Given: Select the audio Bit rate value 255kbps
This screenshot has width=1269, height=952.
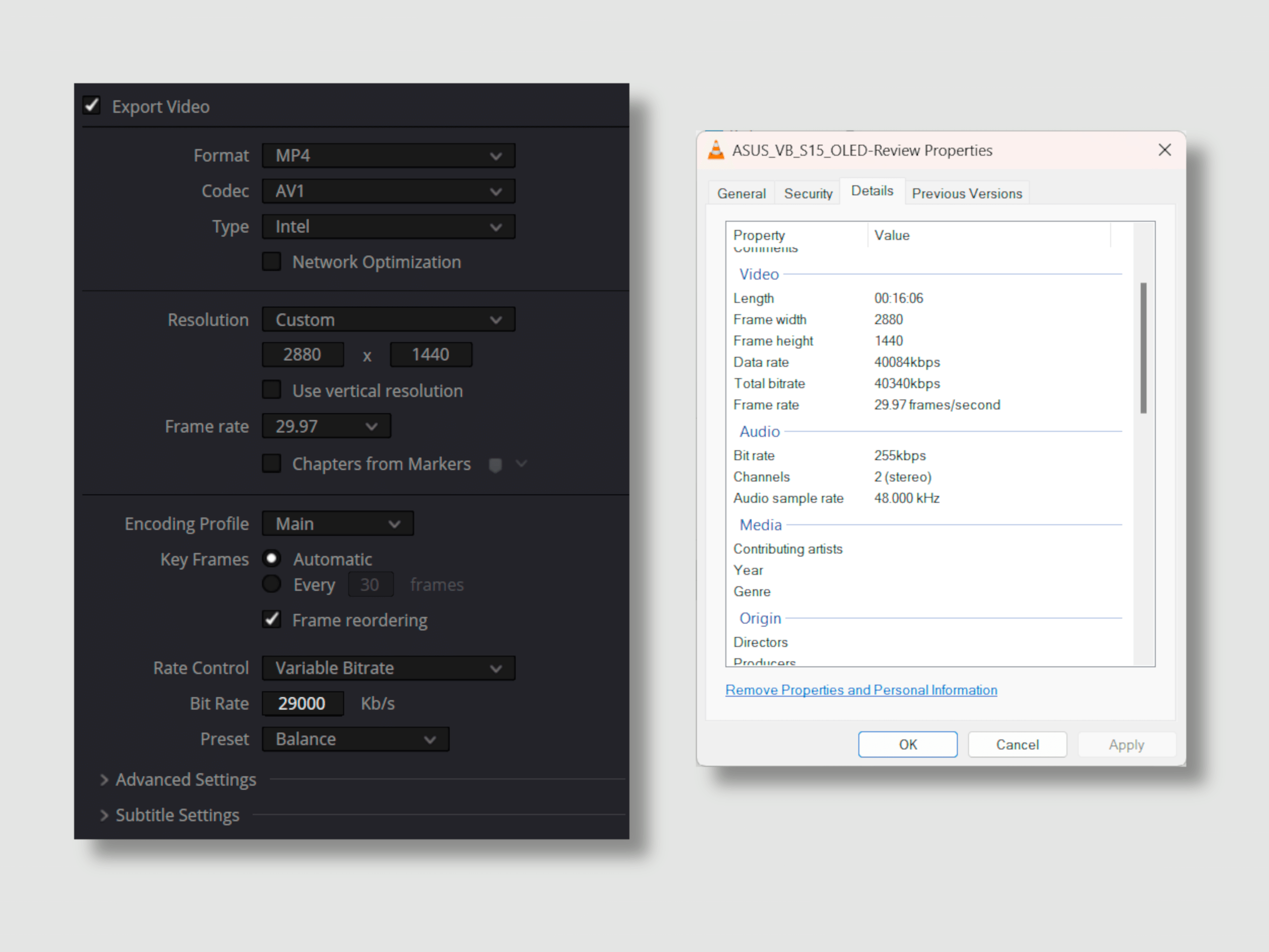Looking at the screenshot, I should click(x=899, y=455).
